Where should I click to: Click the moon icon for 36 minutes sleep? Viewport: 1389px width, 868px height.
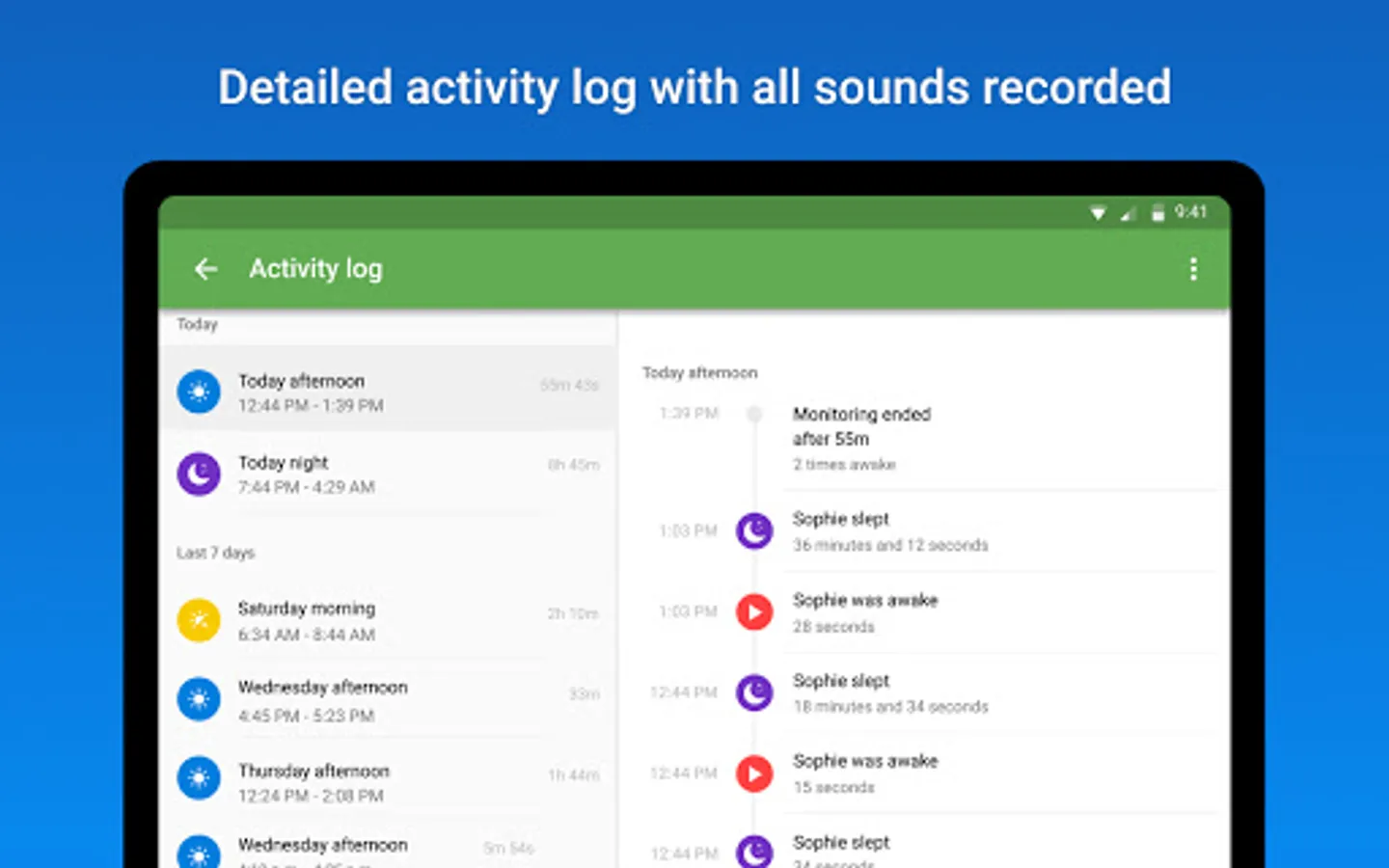pos(754,530)
